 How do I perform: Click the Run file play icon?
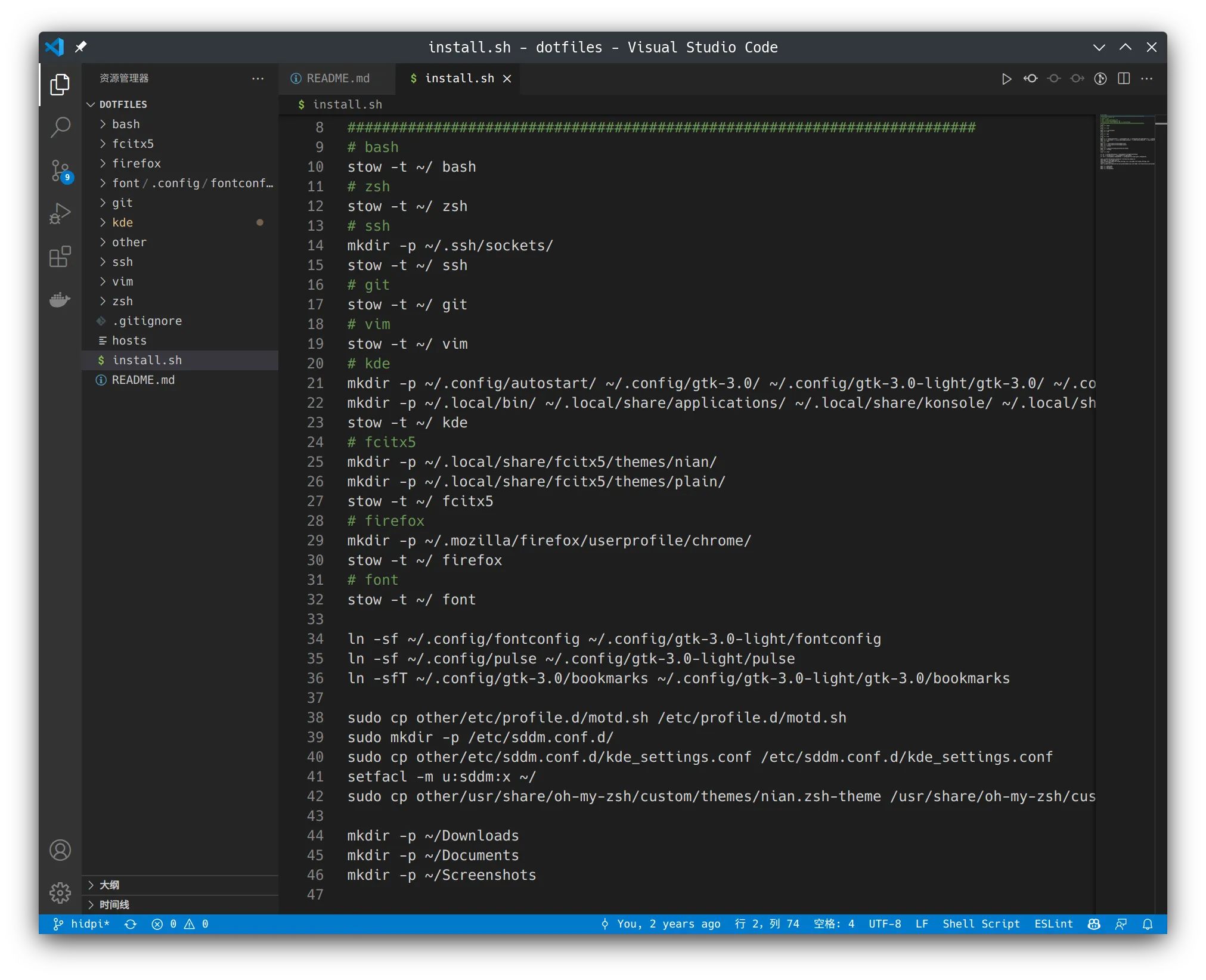[1006, 79]
